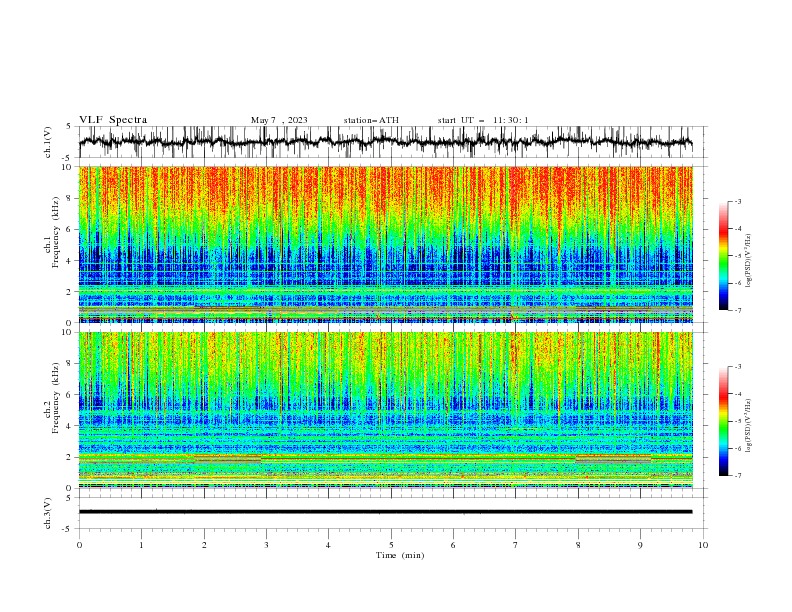Click the time axis tick label "7"
Viewport: 792px width, 612px height.
point(516,545)
